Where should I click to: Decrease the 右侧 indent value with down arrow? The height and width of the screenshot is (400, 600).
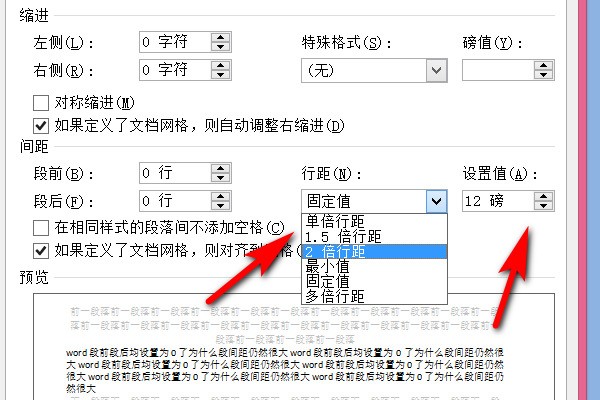pos(220,75)
